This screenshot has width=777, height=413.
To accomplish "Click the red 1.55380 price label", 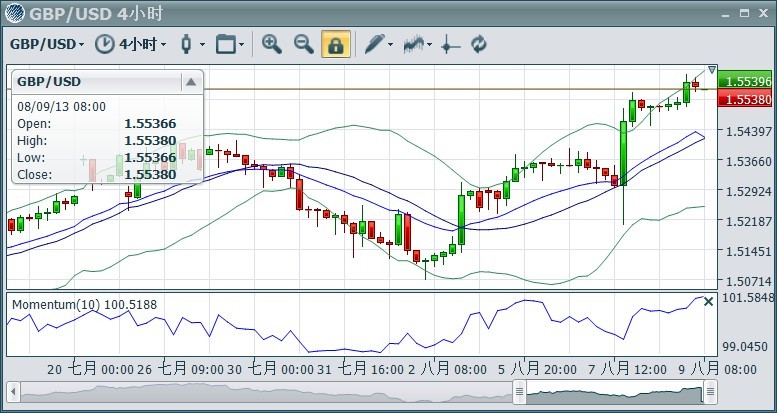I will pos(745,100).
